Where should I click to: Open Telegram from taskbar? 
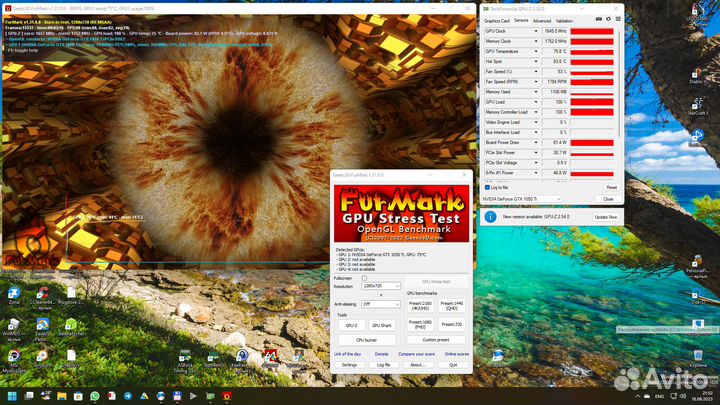click(x=128, y=396)
